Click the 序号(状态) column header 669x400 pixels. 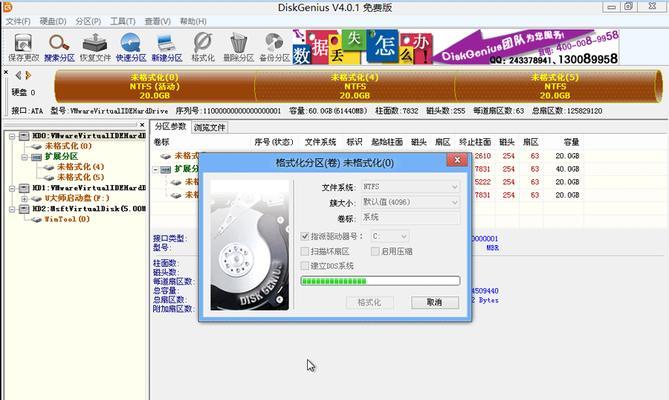click(274, 142)
